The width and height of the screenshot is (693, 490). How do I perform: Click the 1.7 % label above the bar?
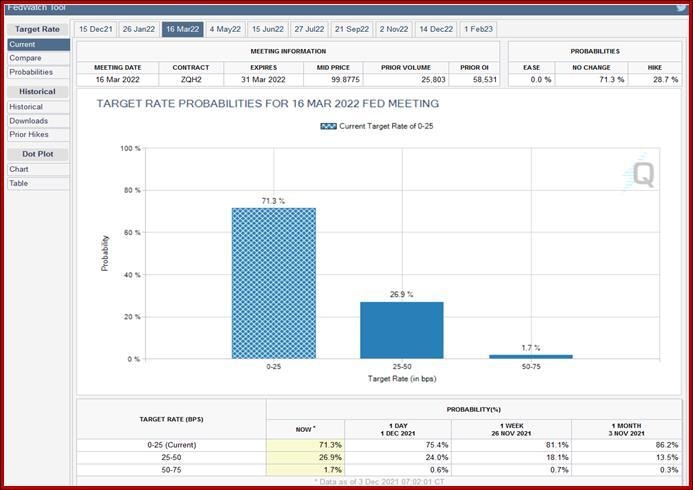[x=531, y=348]
